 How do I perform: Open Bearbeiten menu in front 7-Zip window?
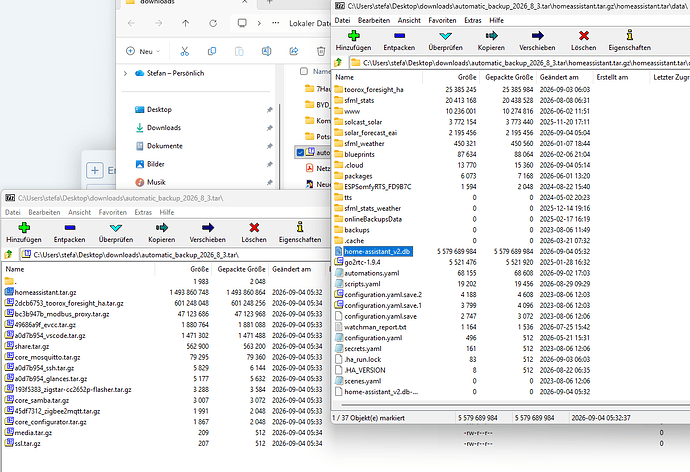point(374,20)
